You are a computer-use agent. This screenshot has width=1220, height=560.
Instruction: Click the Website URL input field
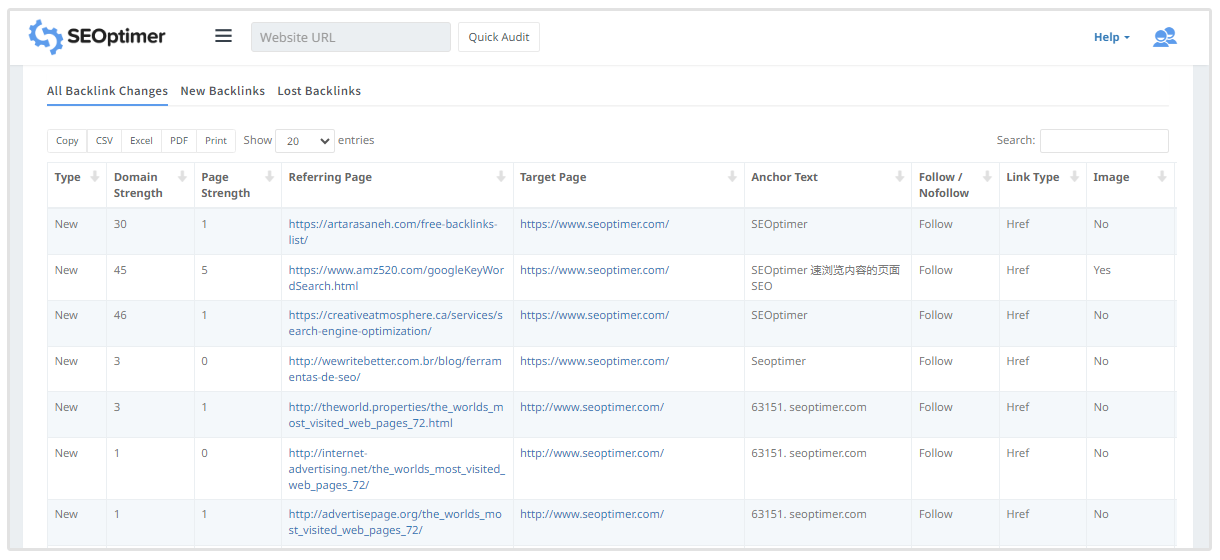tap(350, 37)
